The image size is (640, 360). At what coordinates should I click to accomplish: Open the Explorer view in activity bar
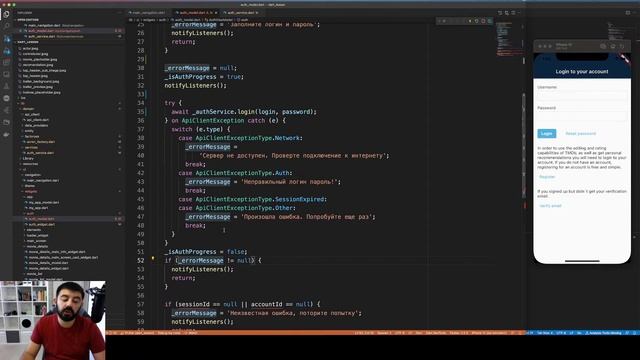coord(7,14)
